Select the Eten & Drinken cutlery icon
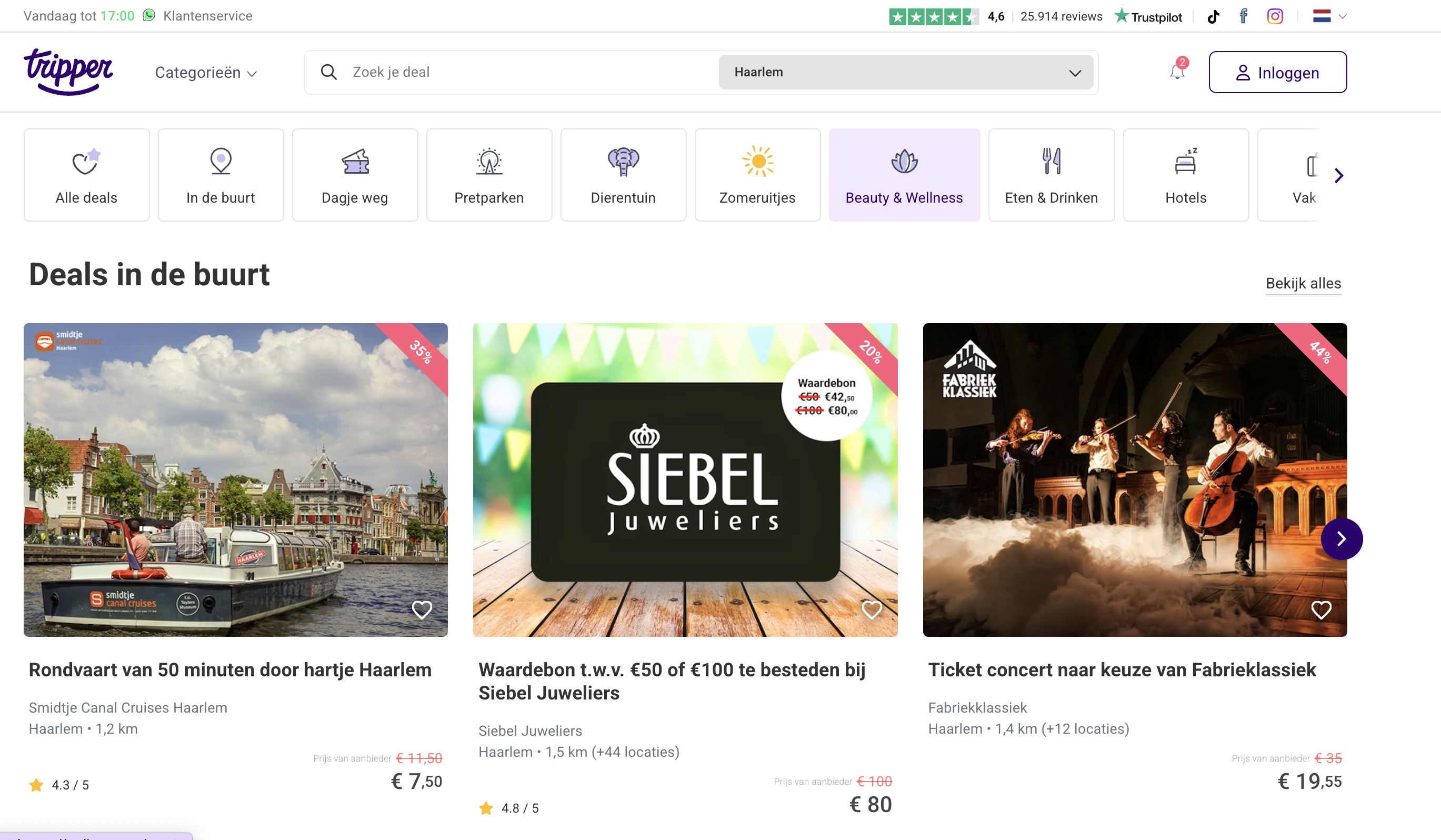The height and width of the screenshot is (840, 1441). [1052, 161]
